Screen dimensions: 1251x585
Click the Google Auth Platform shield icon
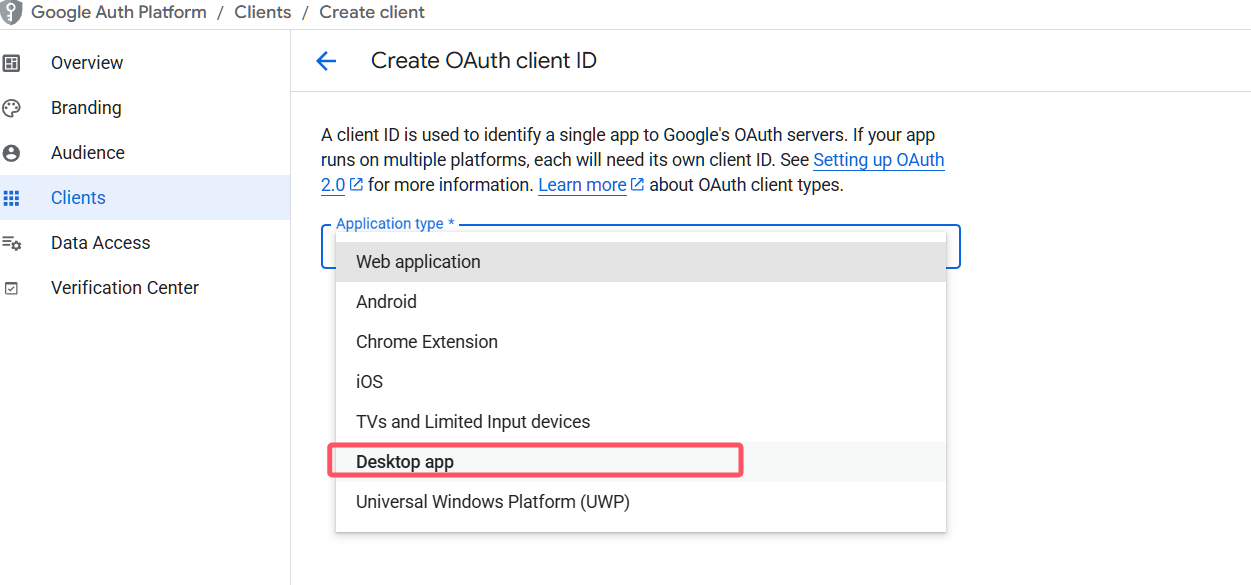(10, 12)
